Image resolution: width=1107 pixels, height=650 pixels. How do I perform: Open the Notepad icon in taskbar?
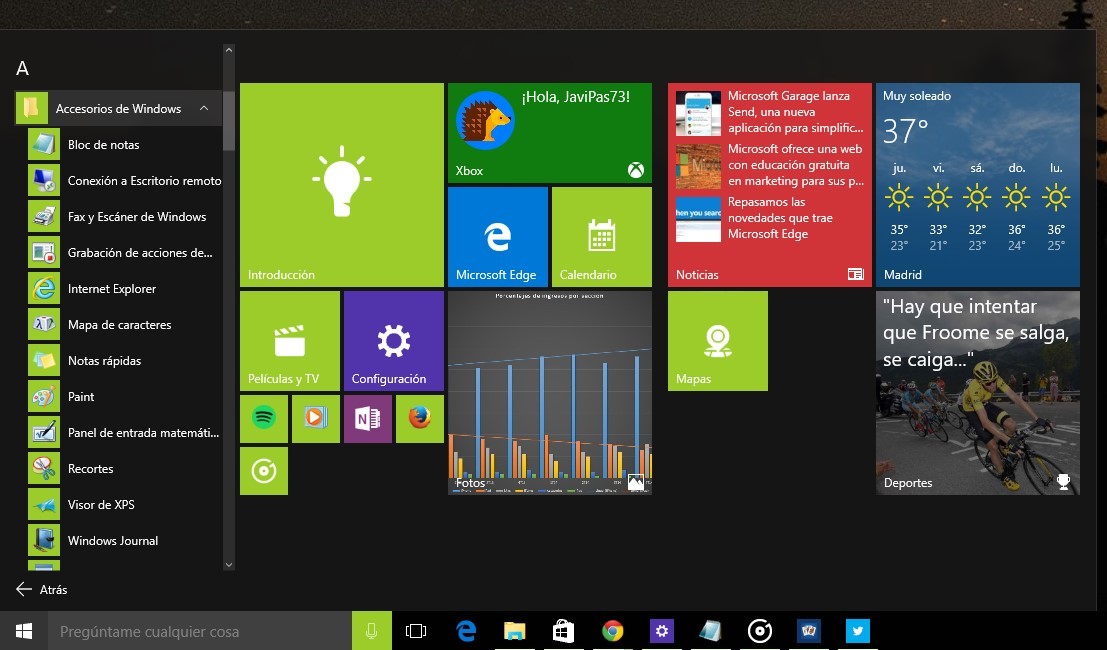pos(710,631)
